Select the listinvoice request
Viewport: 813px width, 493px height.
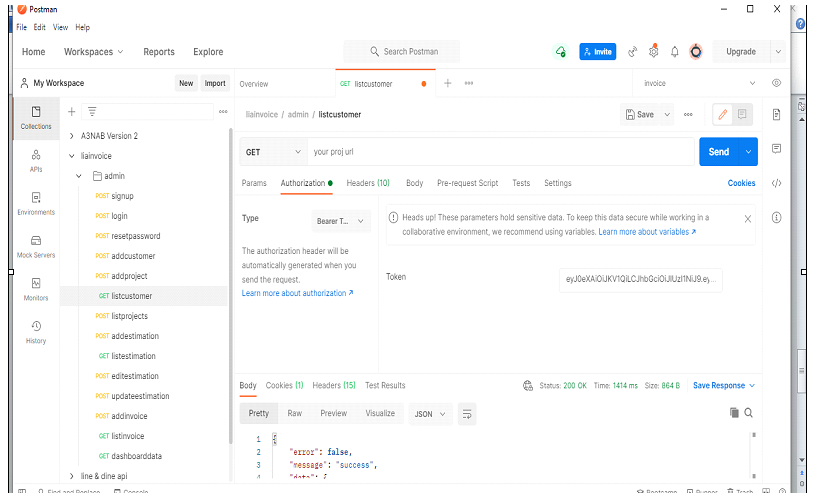128,436
